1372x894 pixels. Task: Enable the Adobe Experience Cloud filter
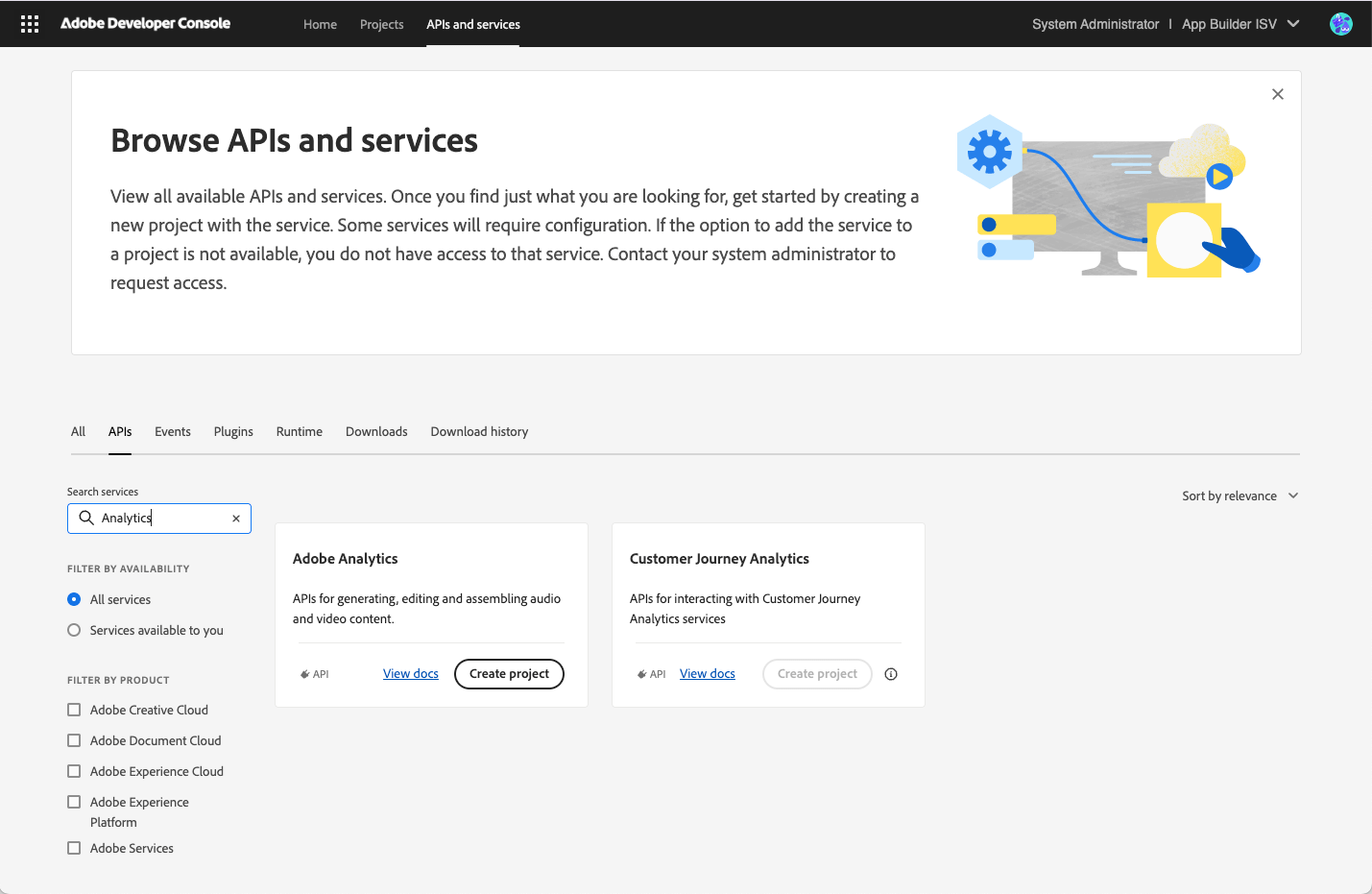[74, 771]
